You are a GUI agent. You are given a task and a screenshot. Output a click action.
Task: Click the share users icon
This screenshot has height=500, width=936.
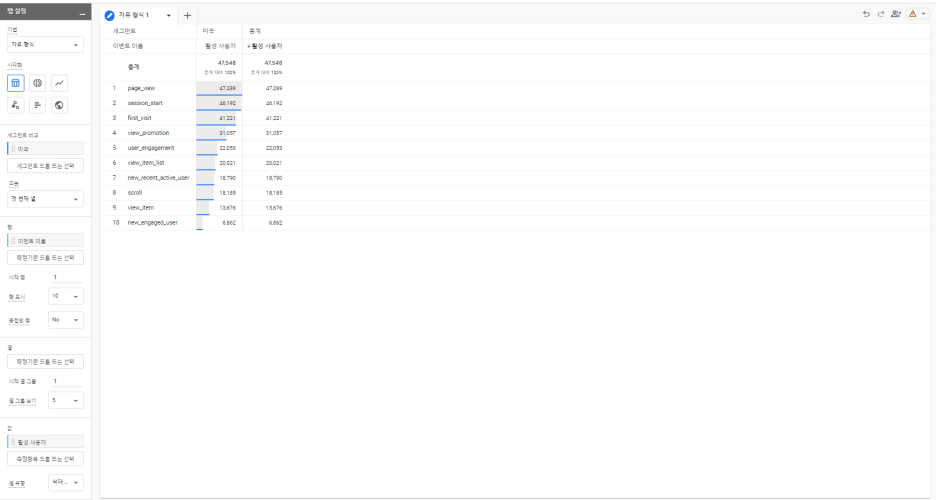point(895,14)
